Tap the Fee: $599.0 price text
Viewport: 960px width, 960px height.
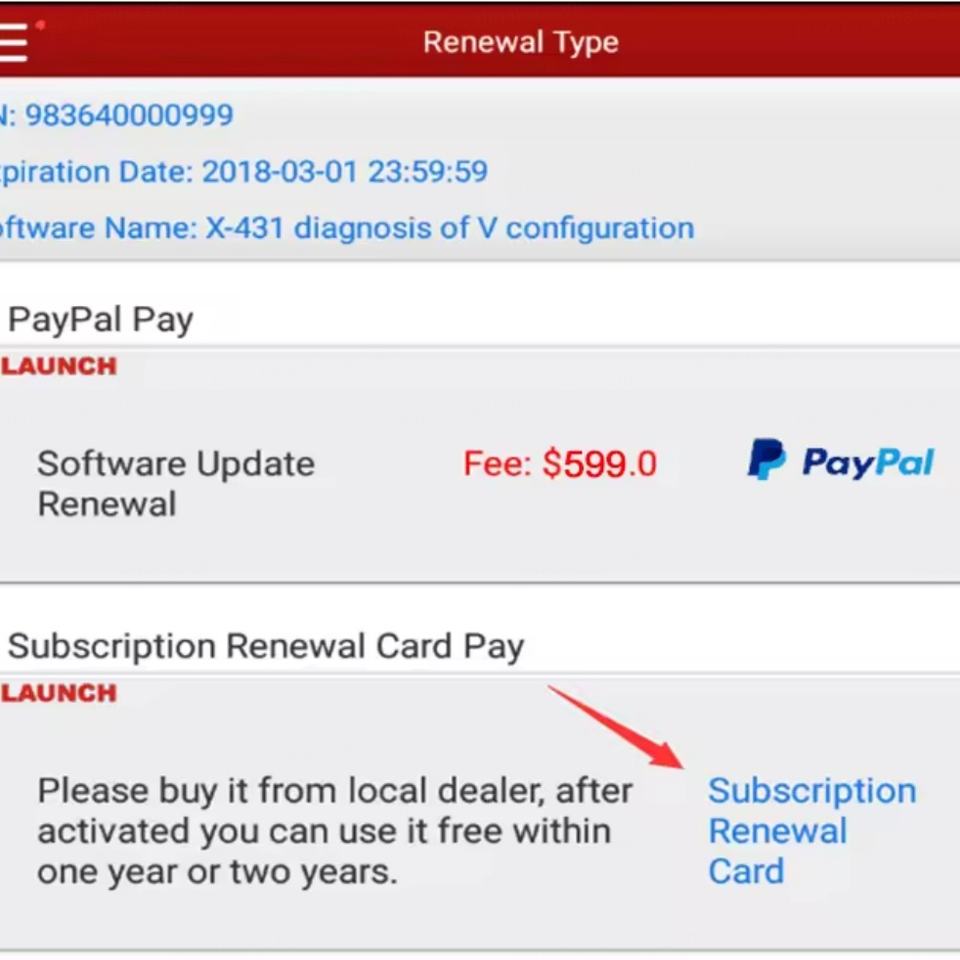tap(560, 463)
